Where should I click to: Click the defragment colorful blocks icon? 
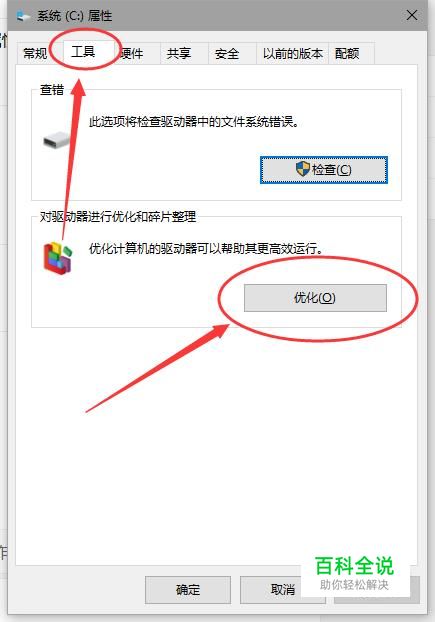(x=58, y=258)
